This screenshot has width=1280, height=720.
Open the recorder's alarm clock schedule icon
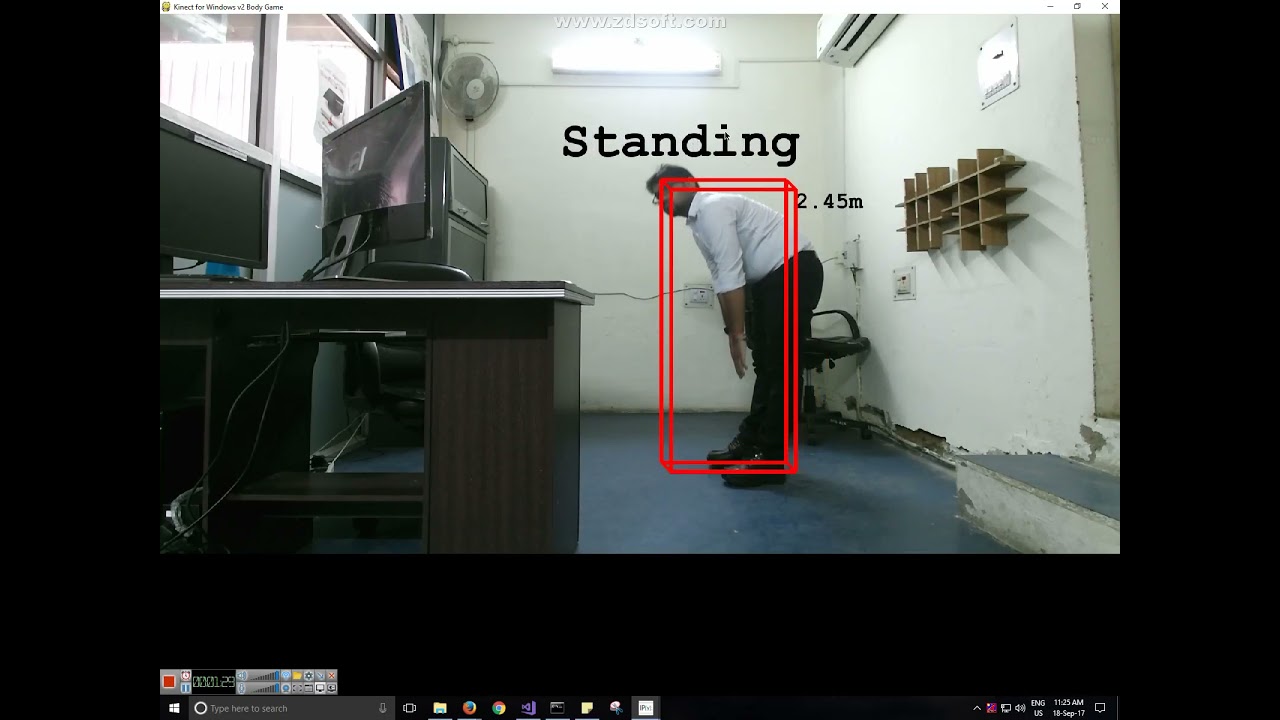186,675
